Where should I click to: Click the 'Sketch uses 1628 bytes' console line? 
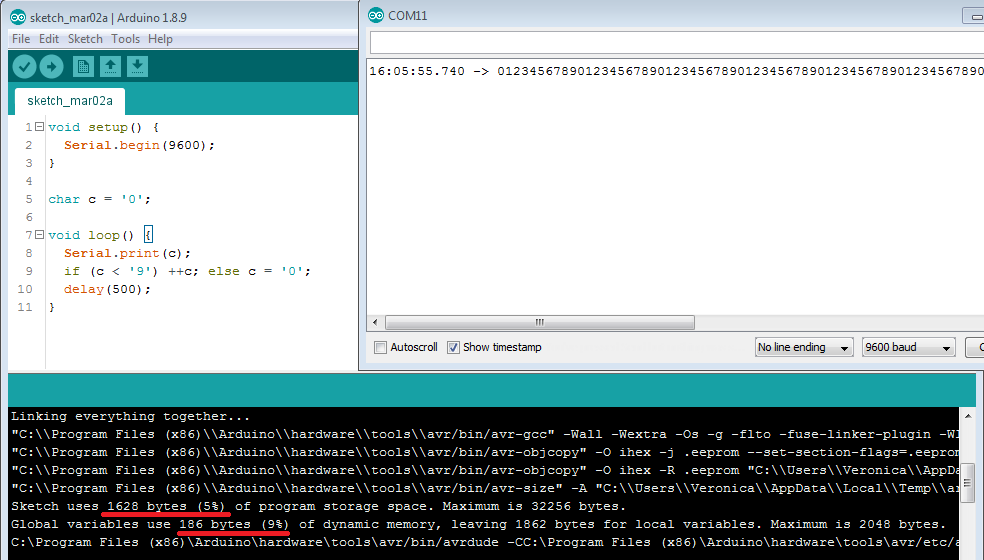[318, 506]
